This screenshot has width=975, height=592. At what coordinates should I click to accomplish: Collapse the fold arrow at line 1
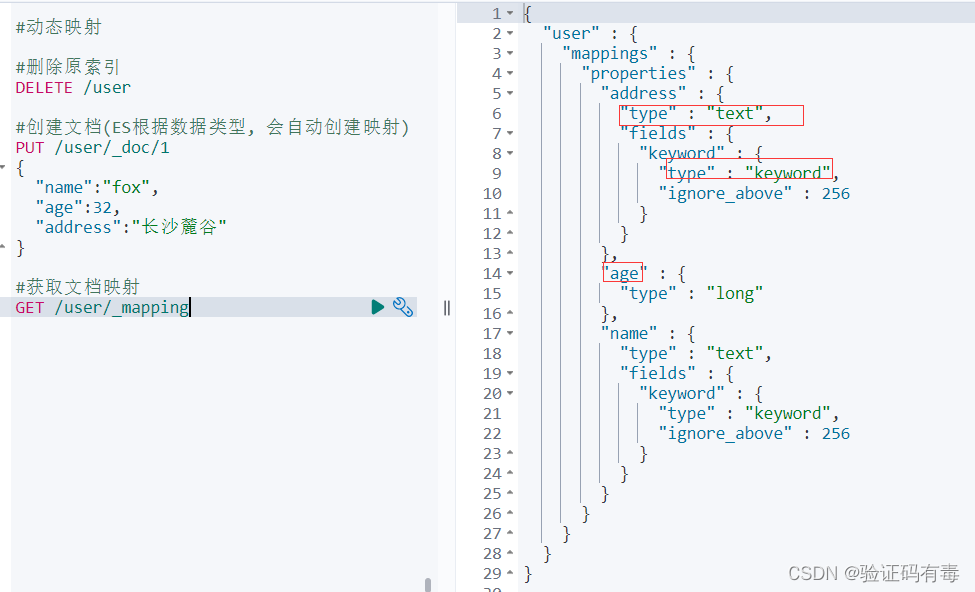coord(510,13)
